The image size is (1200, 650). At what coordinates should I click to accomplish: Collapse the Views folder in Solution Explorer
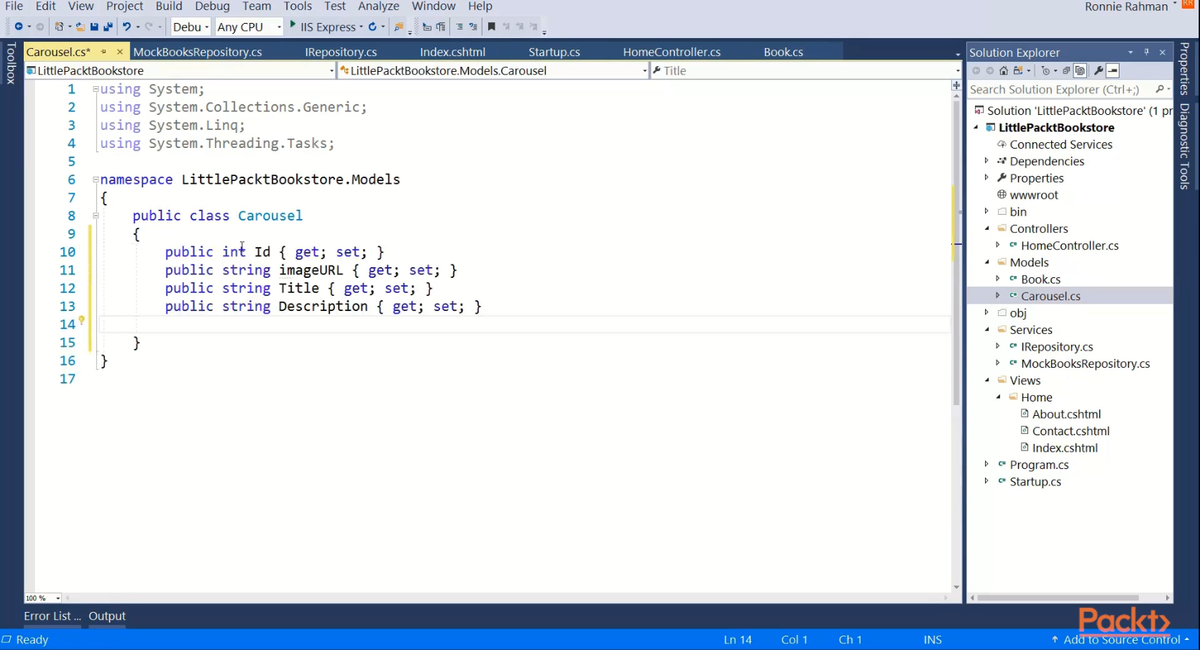pos(986,380)
